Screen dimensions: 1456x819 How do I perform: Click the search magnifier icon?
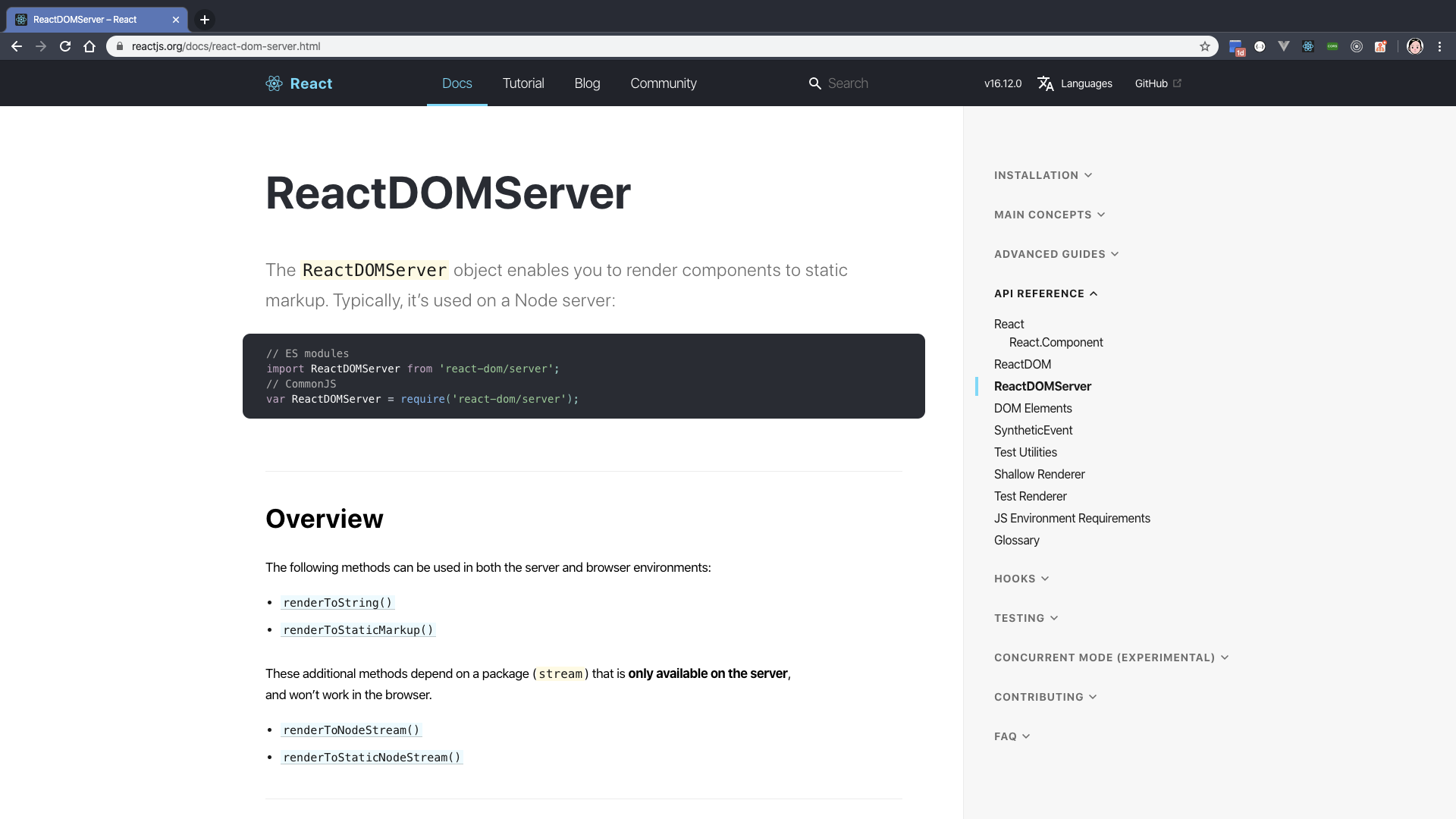coord(814,83)
